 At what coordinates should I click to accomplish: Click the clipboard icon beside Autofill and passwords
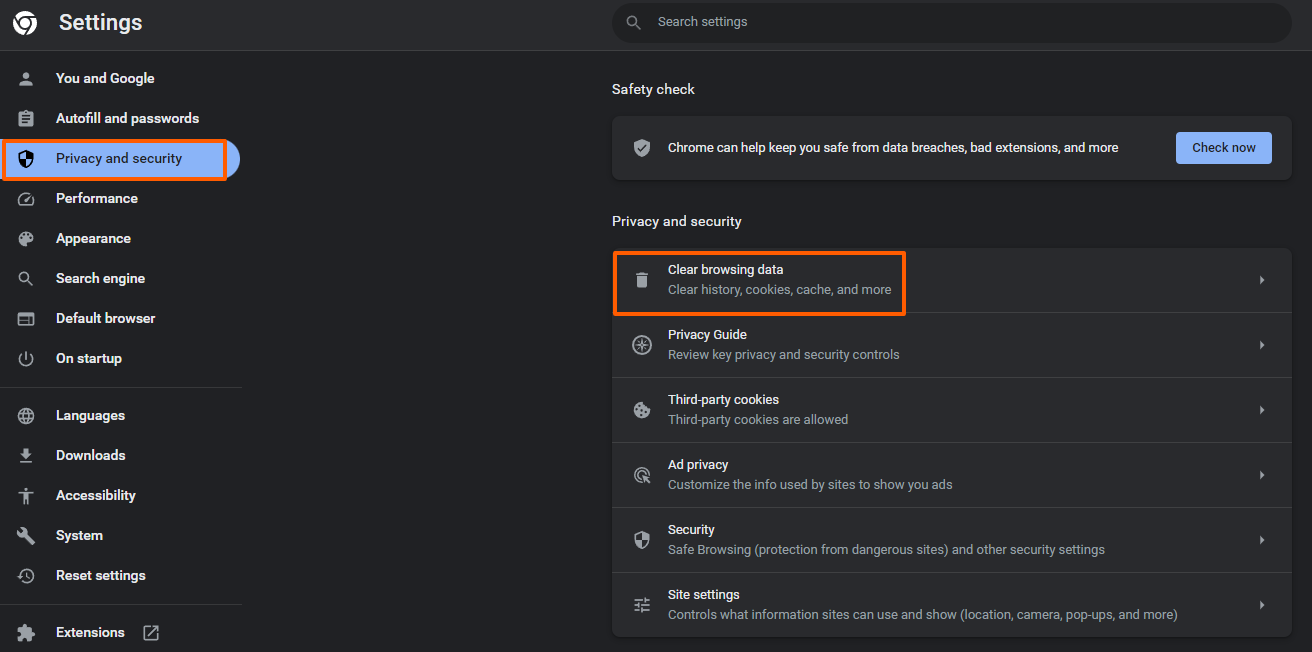tap(26, 118)
